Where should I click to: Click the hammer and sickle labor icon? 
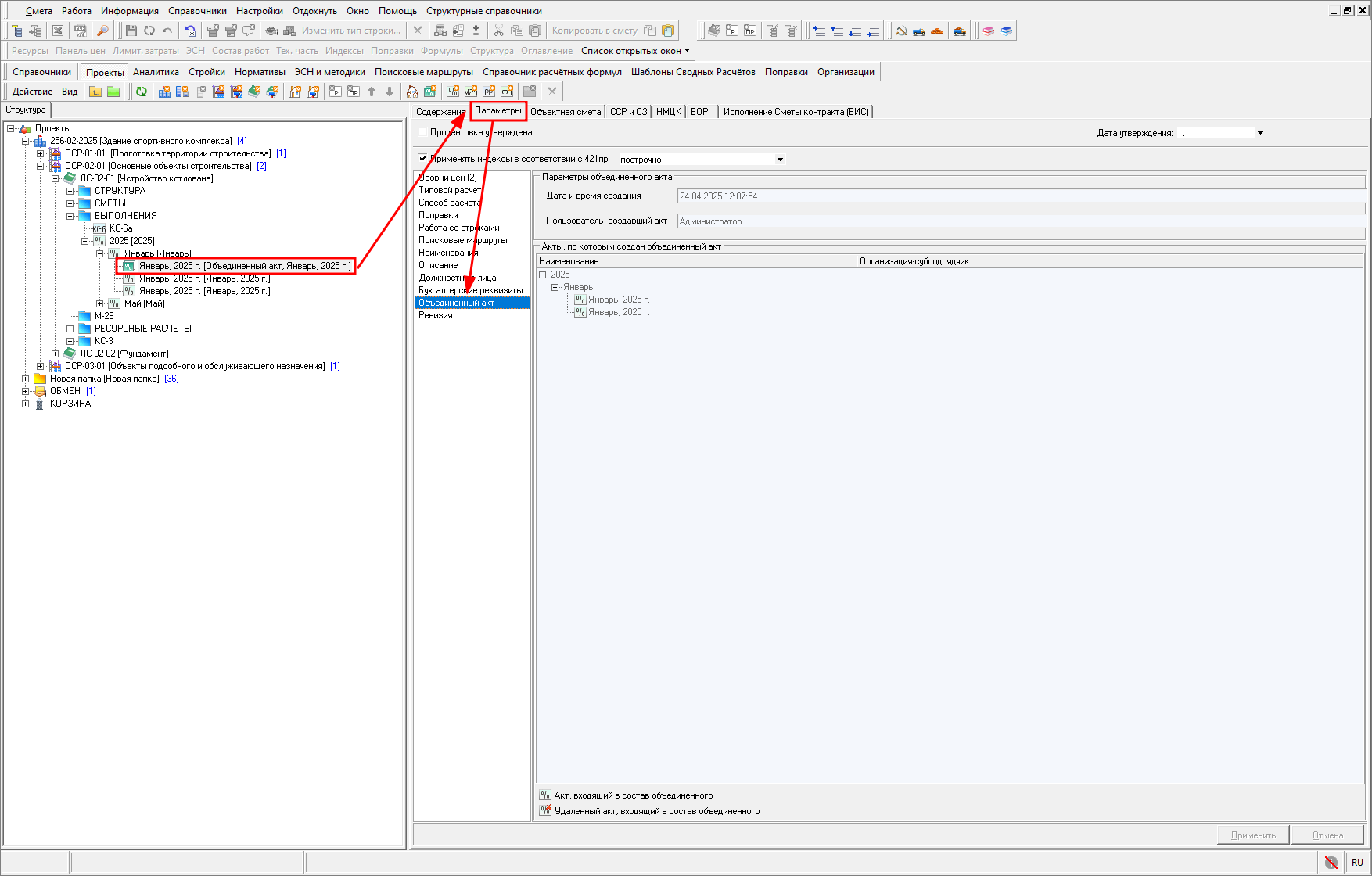point(901,31)
